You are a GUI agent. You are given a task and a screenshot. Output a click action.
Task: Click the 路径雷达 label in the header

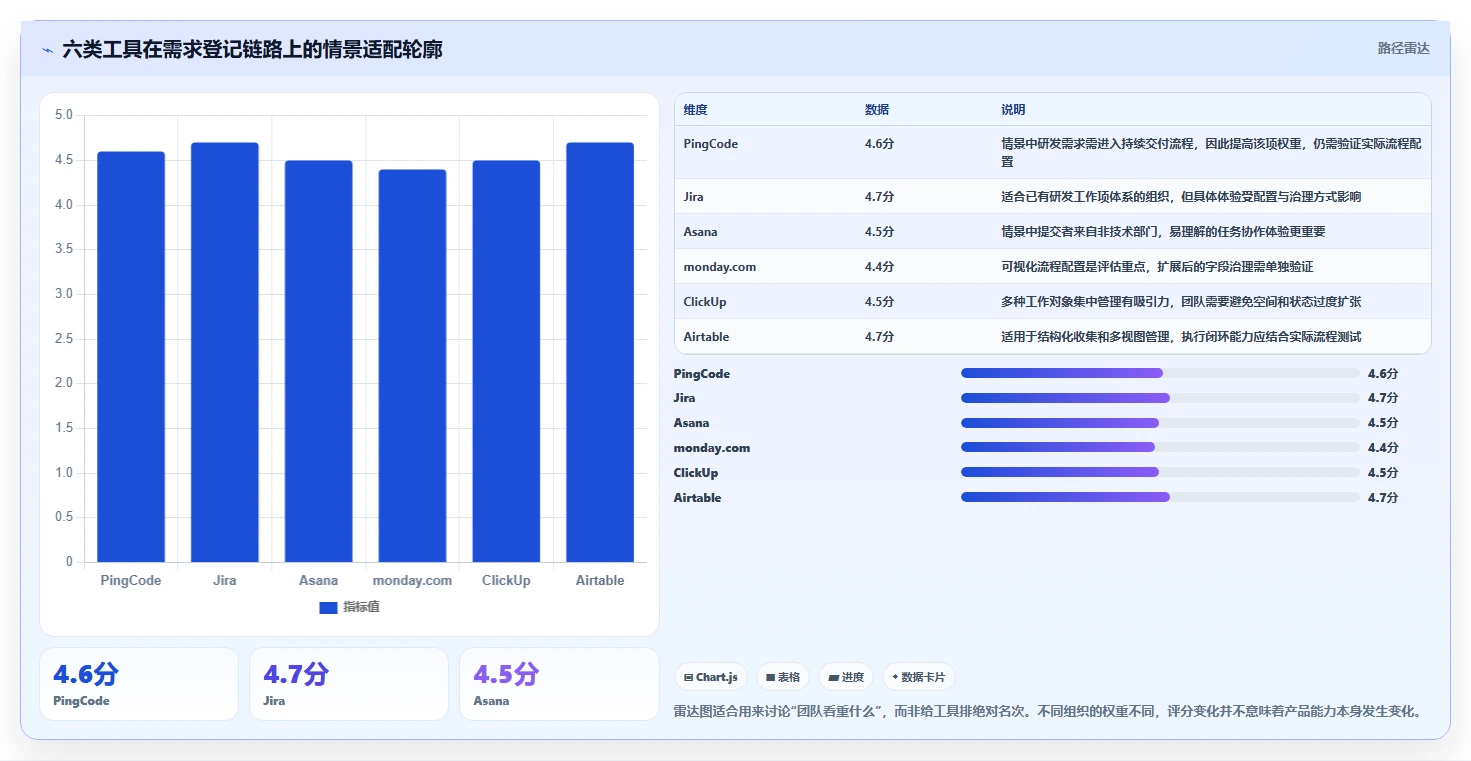coord(1404,48)
